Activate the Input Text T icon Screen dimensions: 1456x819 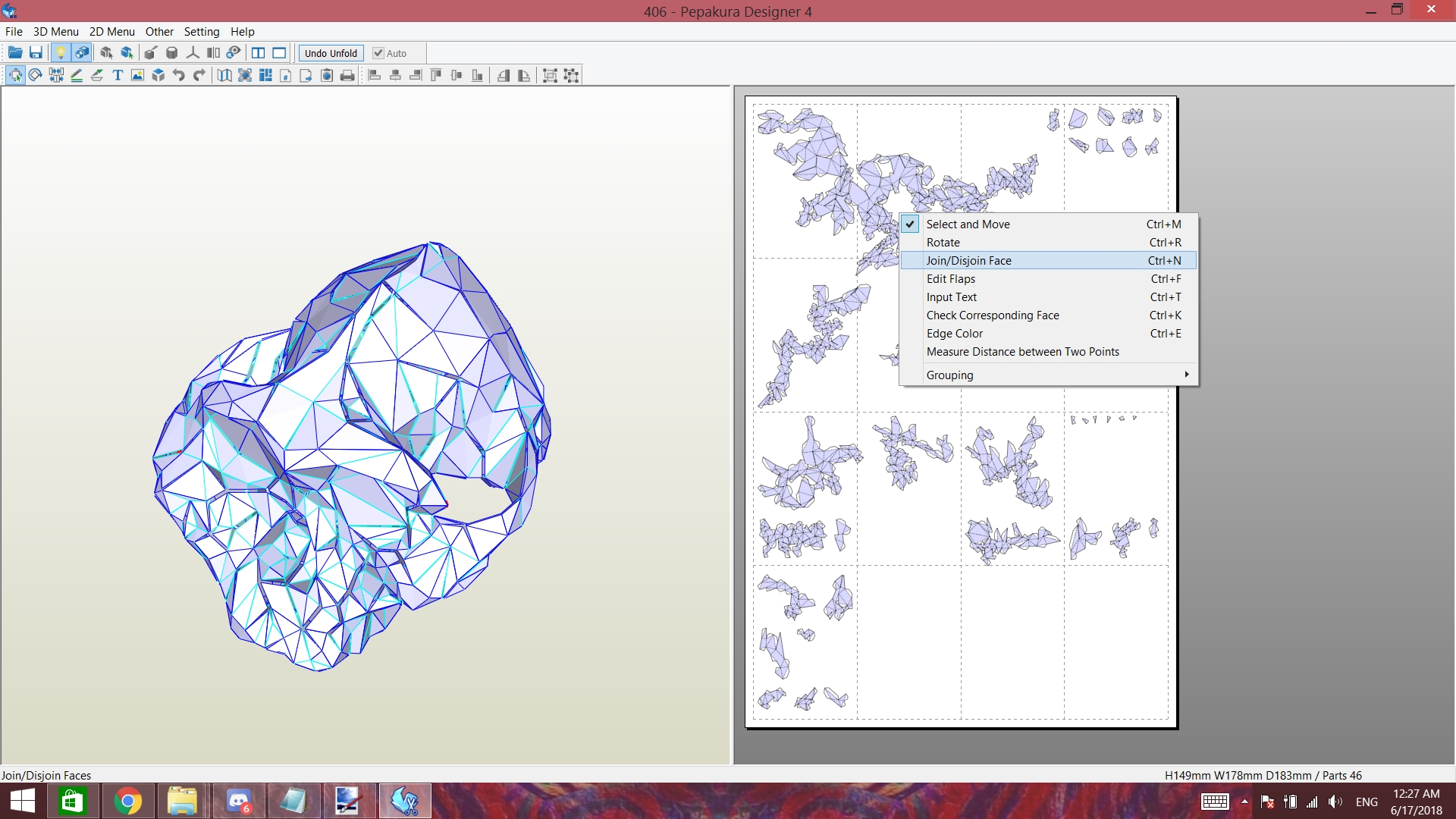pos(118,75)
